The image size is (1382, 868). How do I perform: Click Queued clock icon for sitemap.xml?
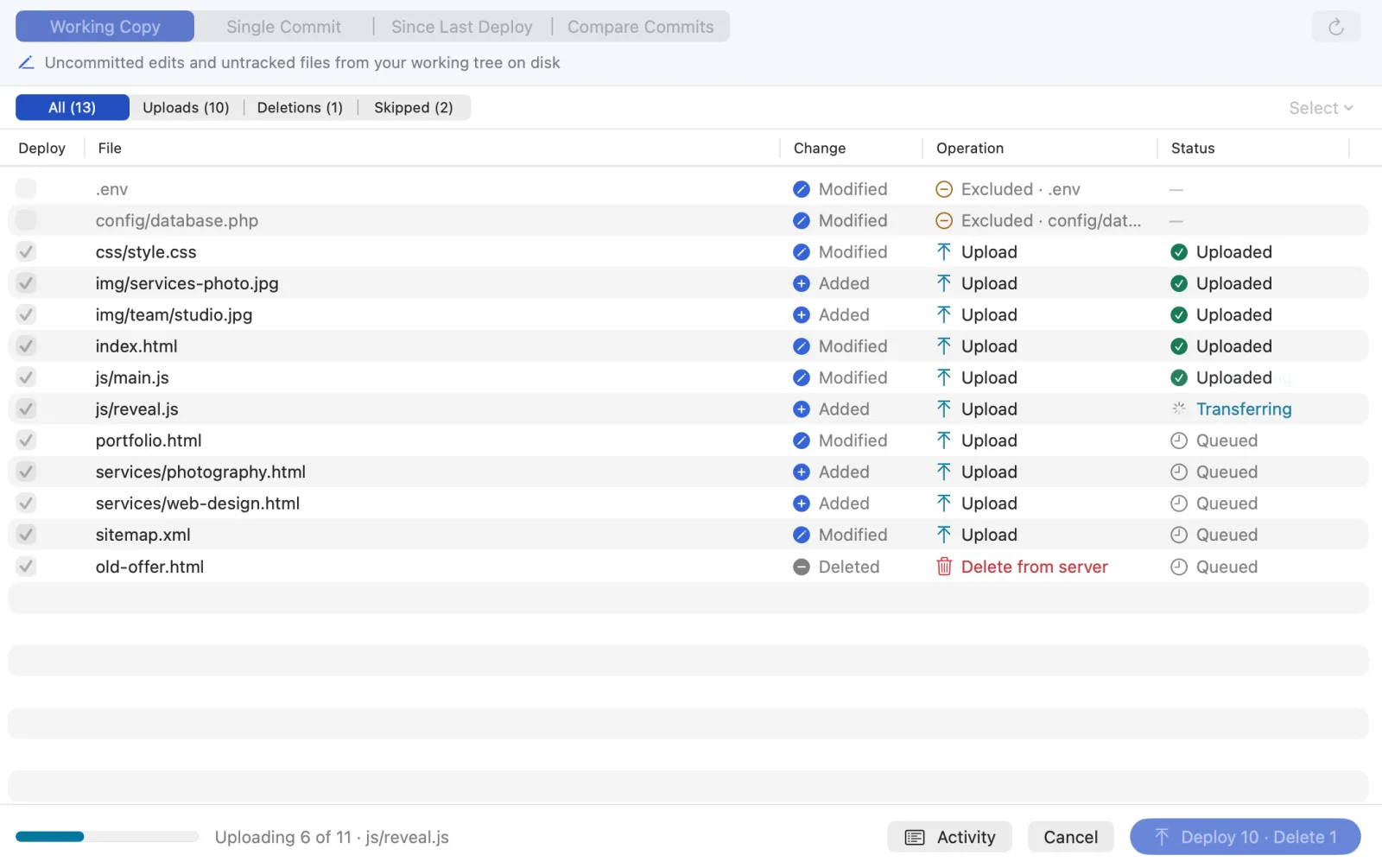pyautogui.click(x=1179, y=535)
